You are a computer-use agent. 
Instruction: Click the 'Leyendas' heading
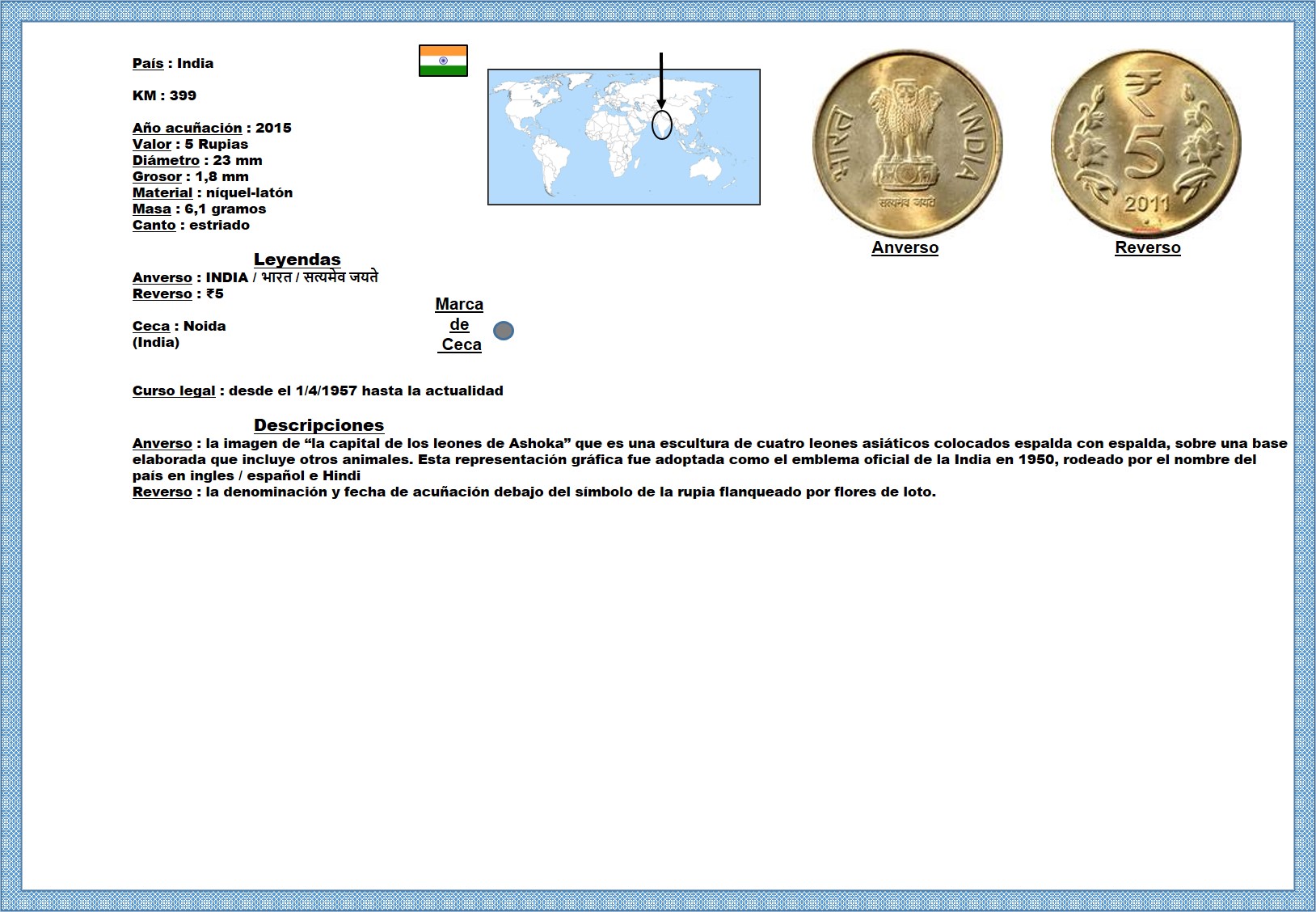coord(297,260)
